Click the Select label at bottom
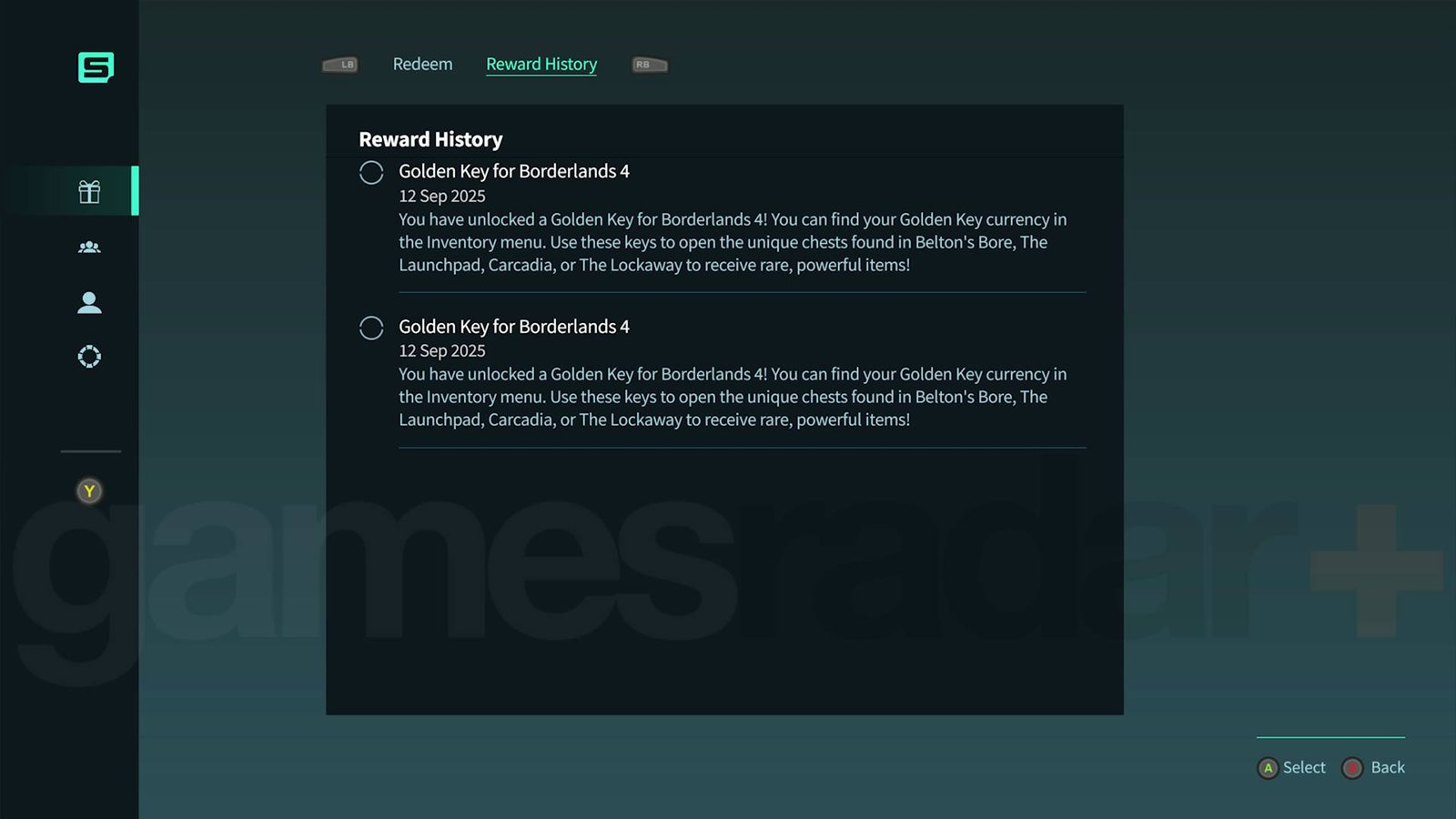The width and height of the screenshot is (1456, 819). [1304, 767]
